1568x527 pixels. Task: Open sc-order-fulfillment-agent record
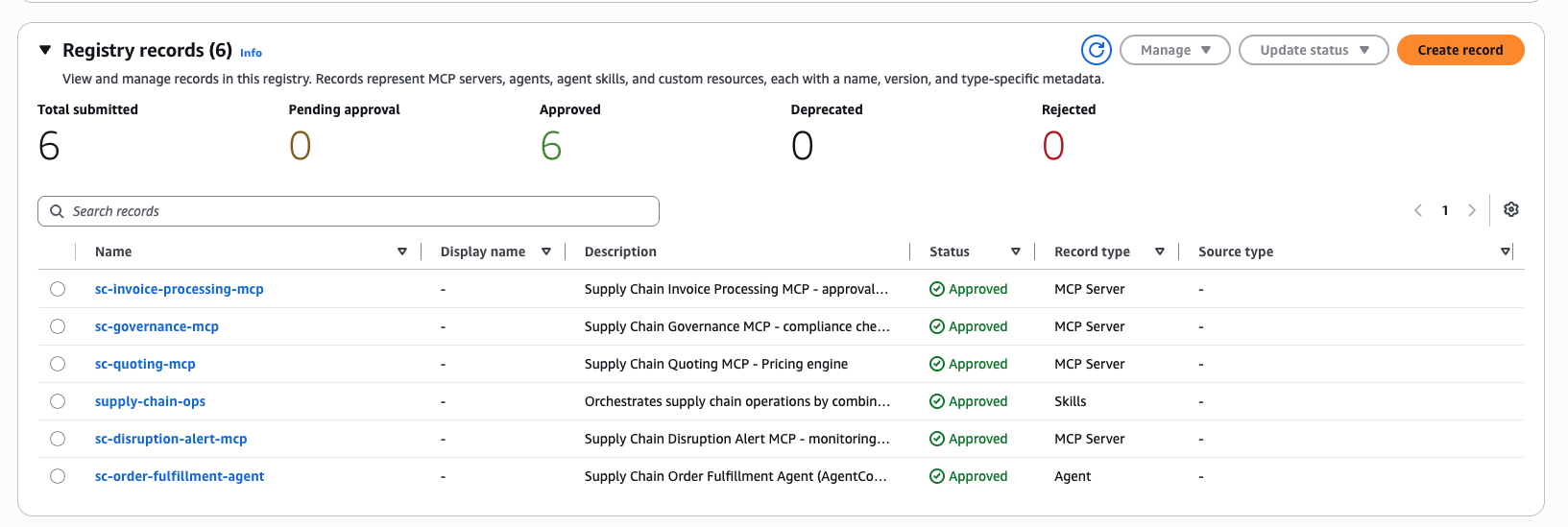pos(180,476)
